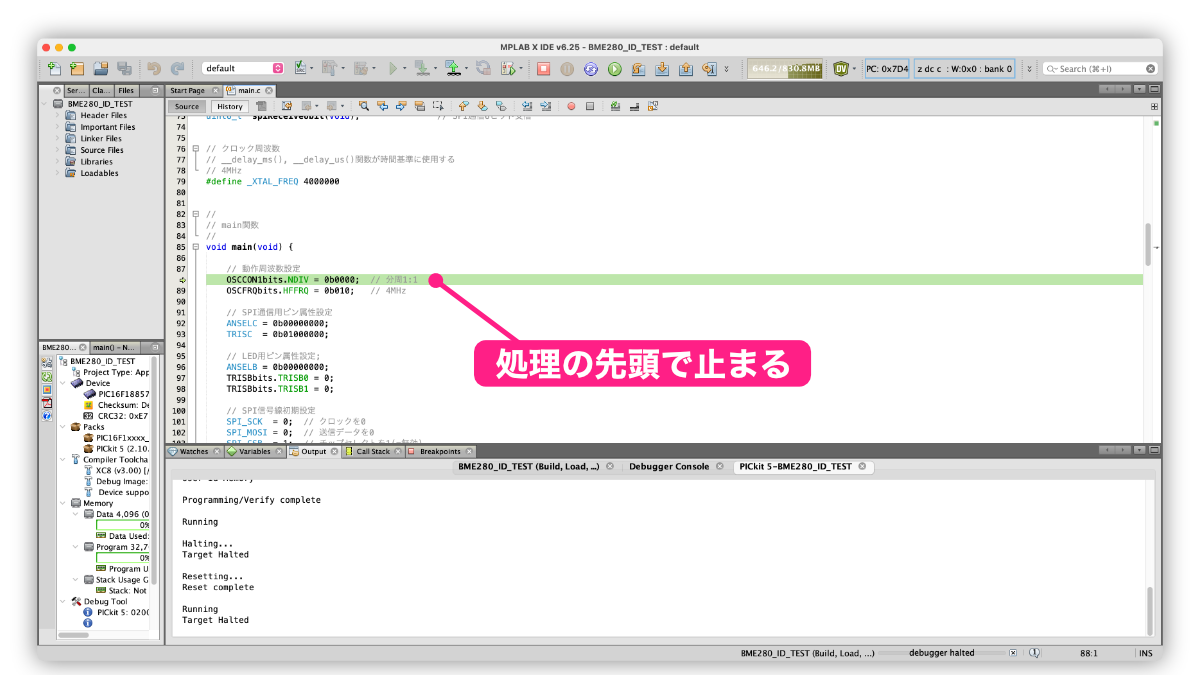Open the default configuration dropdown

click(x=243, y=69)
